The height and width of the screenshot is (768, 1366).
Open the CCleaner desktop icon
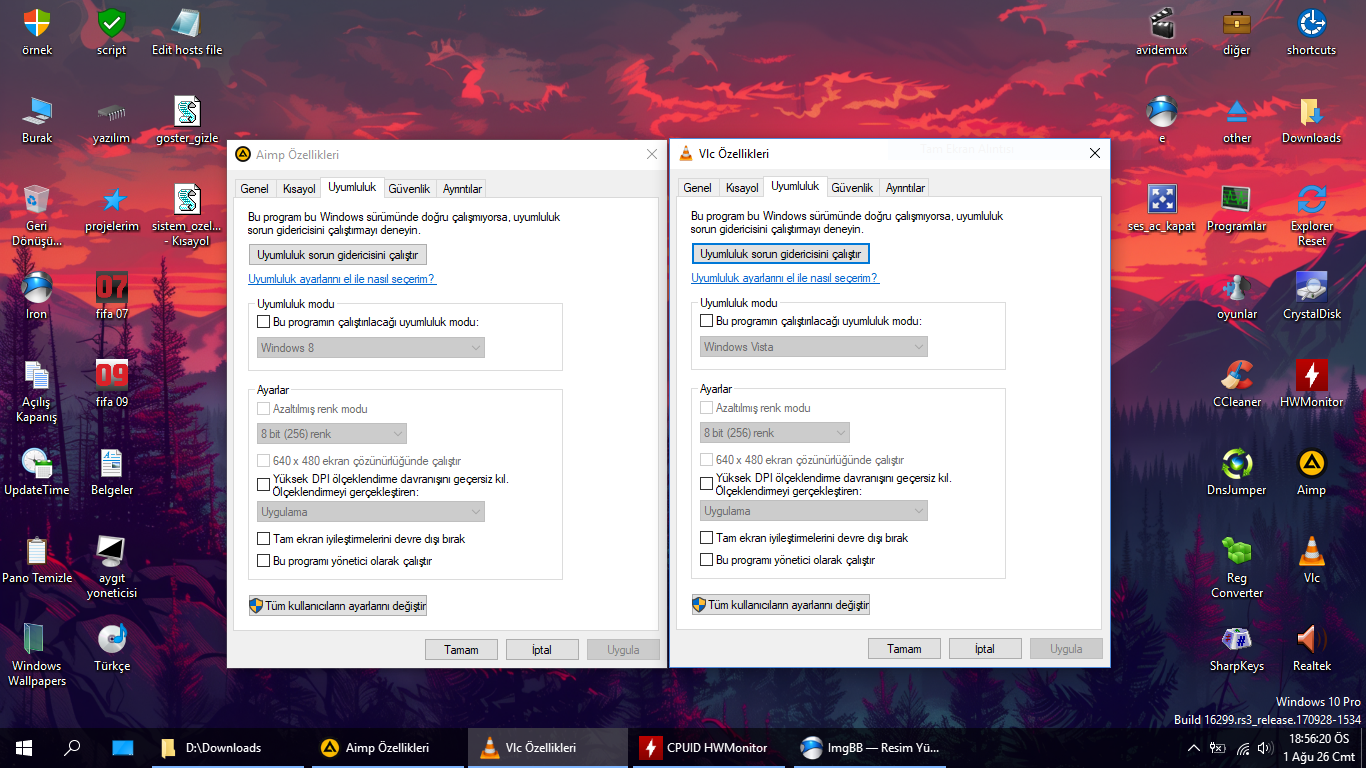[x=1237, y=384]
